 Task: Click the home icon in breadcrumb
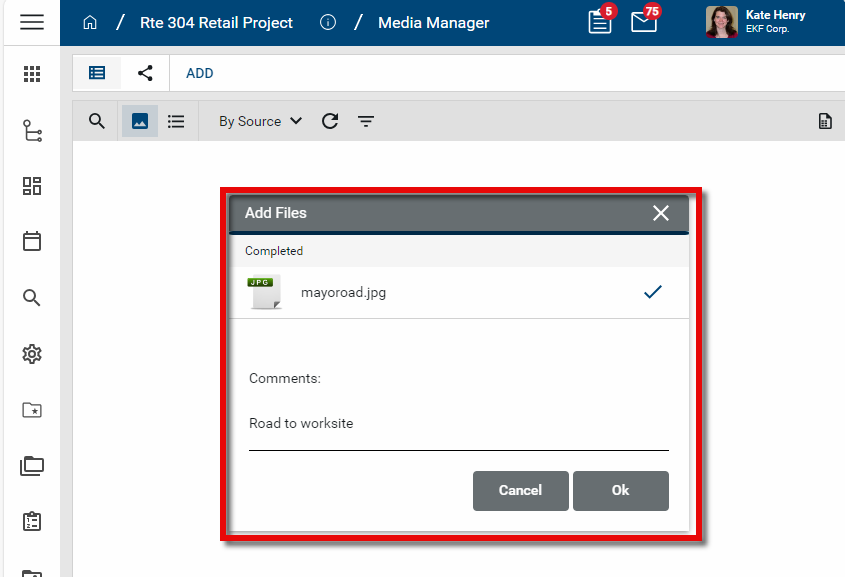[90, 22]
